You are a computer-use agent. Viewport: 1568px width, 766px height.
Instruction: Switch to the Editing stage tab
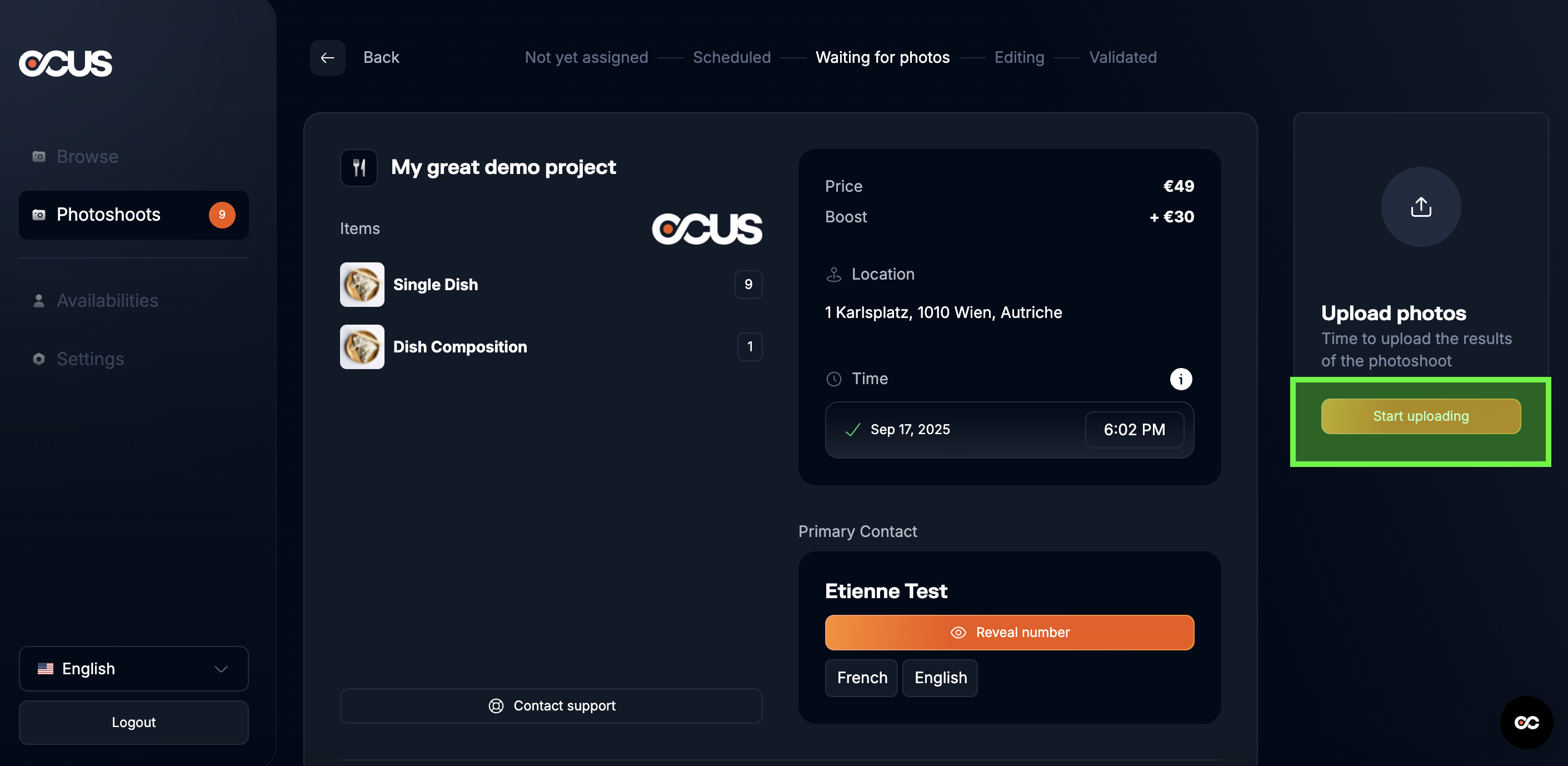(x=1019, y=57)
